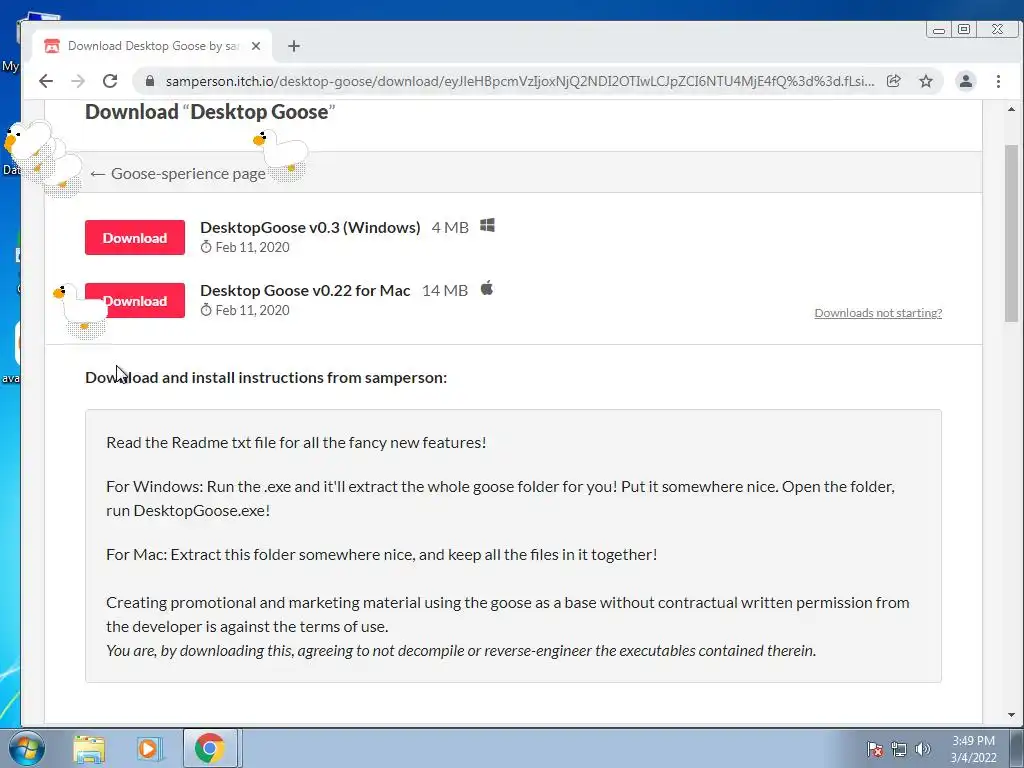Open the Chrome profile avatar icon
This screenshot has height=768, width=1024.
point(965,81)
